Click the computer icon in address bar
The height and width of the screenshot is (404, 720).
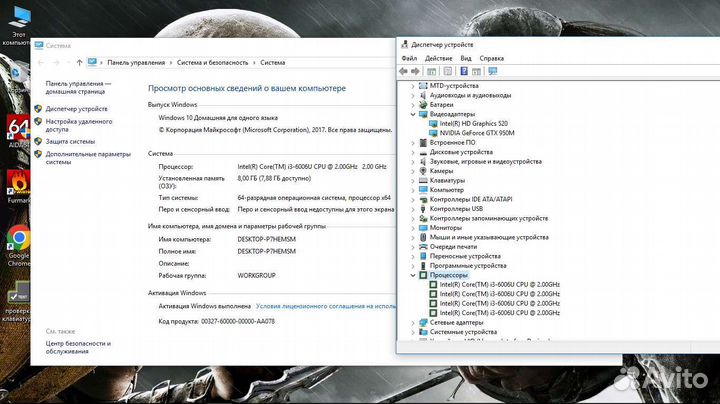pos(92,62)
